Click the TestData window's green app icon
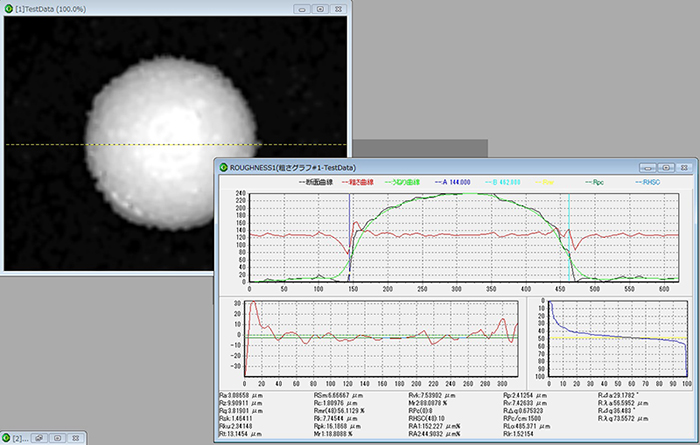The image size is (700, 445). click(x=8, y=8)
